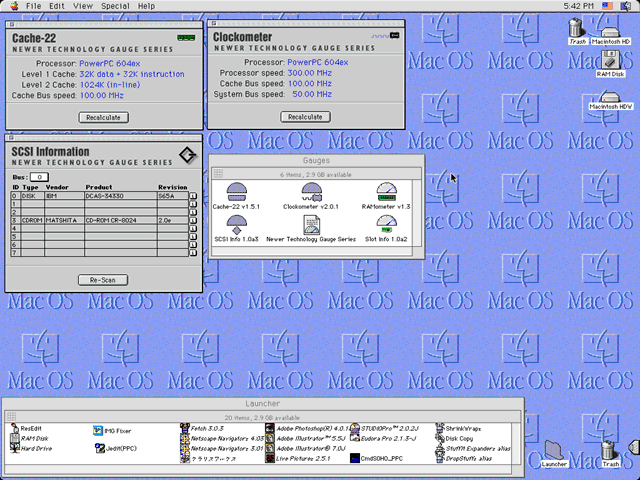Click Gauges window vertical scrollbar
Viewport: 640px width, 480px height.
417,212
